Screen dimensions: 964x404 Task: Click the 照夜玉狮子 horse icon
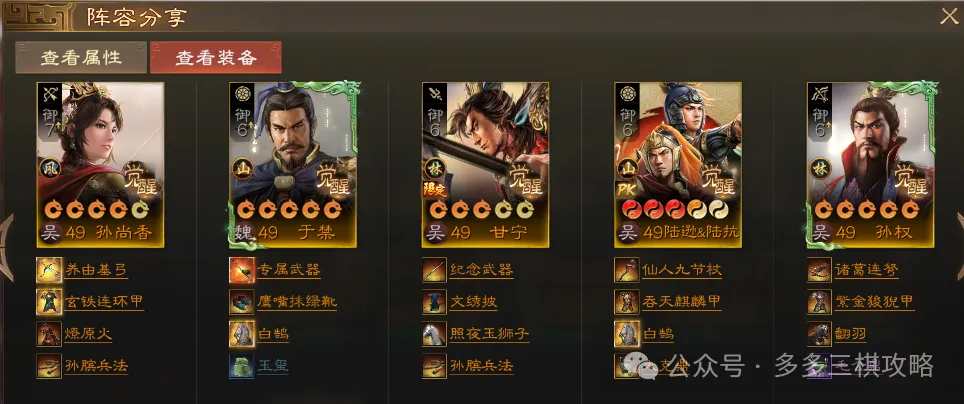434,334
